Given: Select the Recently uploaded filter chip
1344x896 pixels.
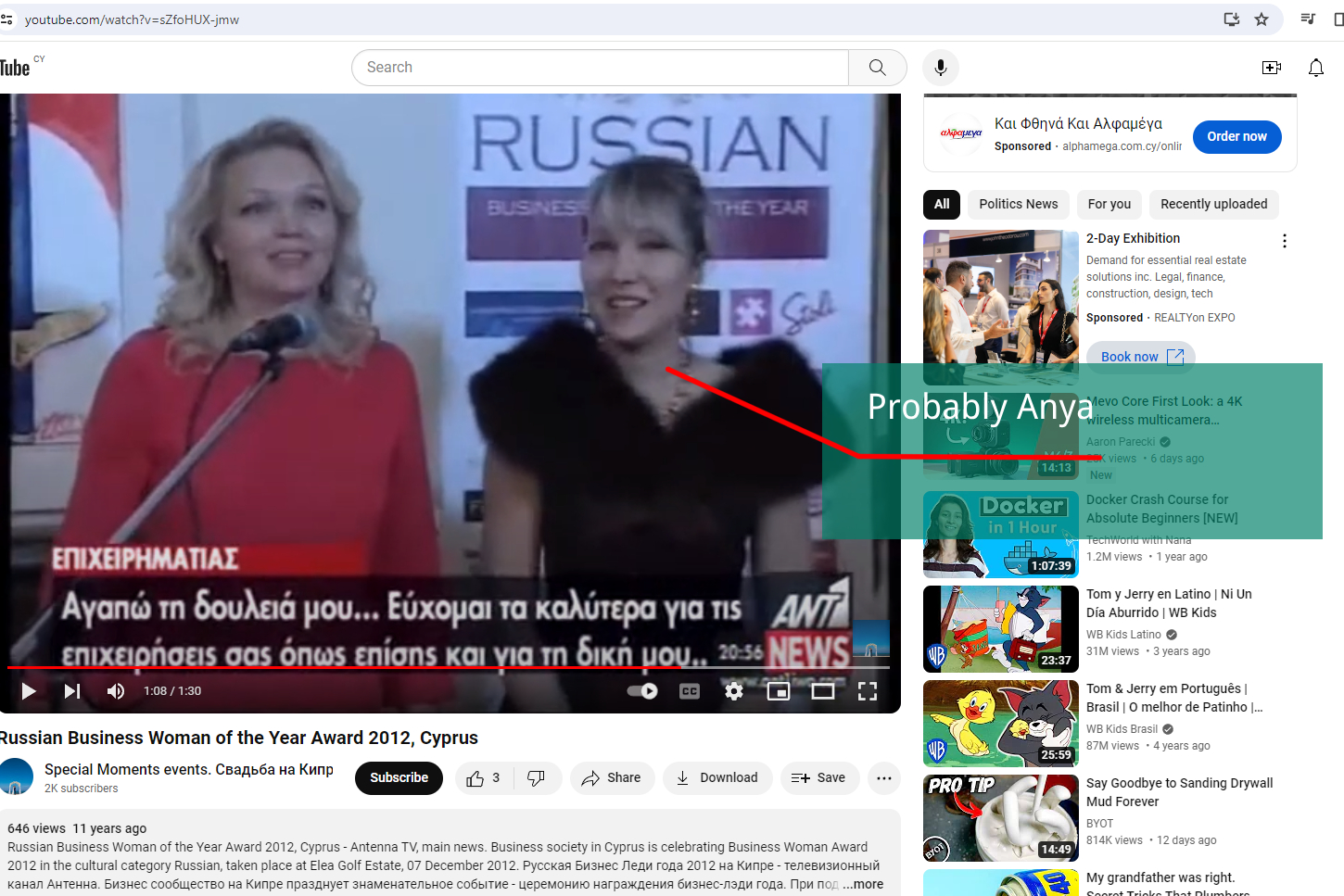Looking at the screenshot, I should click(1213, 204).
